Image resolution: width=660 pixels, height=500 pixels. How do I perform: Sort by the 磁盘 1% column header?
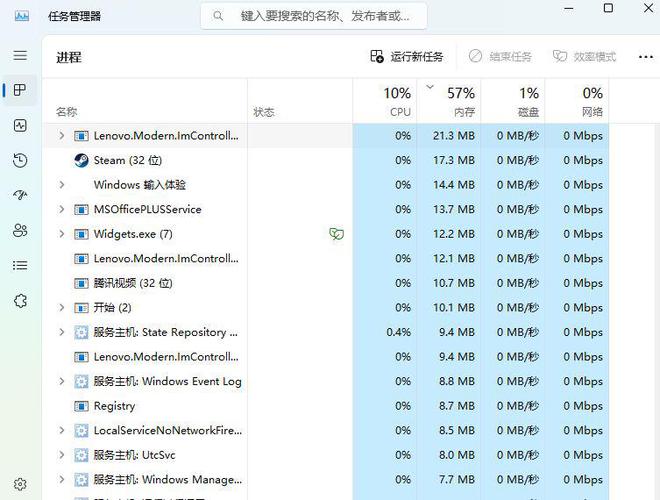click(513, 101)
